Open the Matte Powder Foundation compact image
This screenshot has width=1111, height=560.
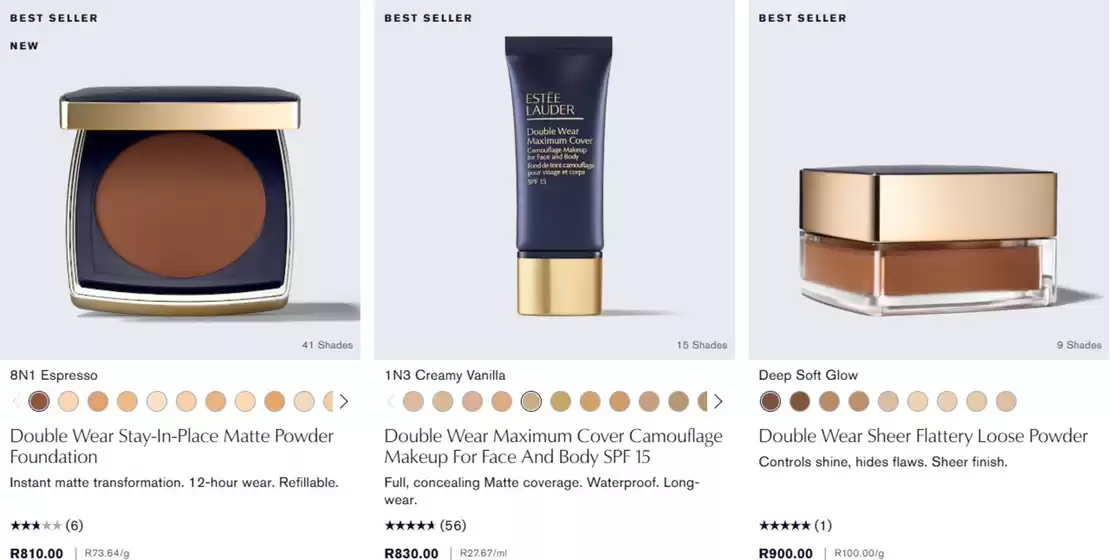[x=180, y=201]
